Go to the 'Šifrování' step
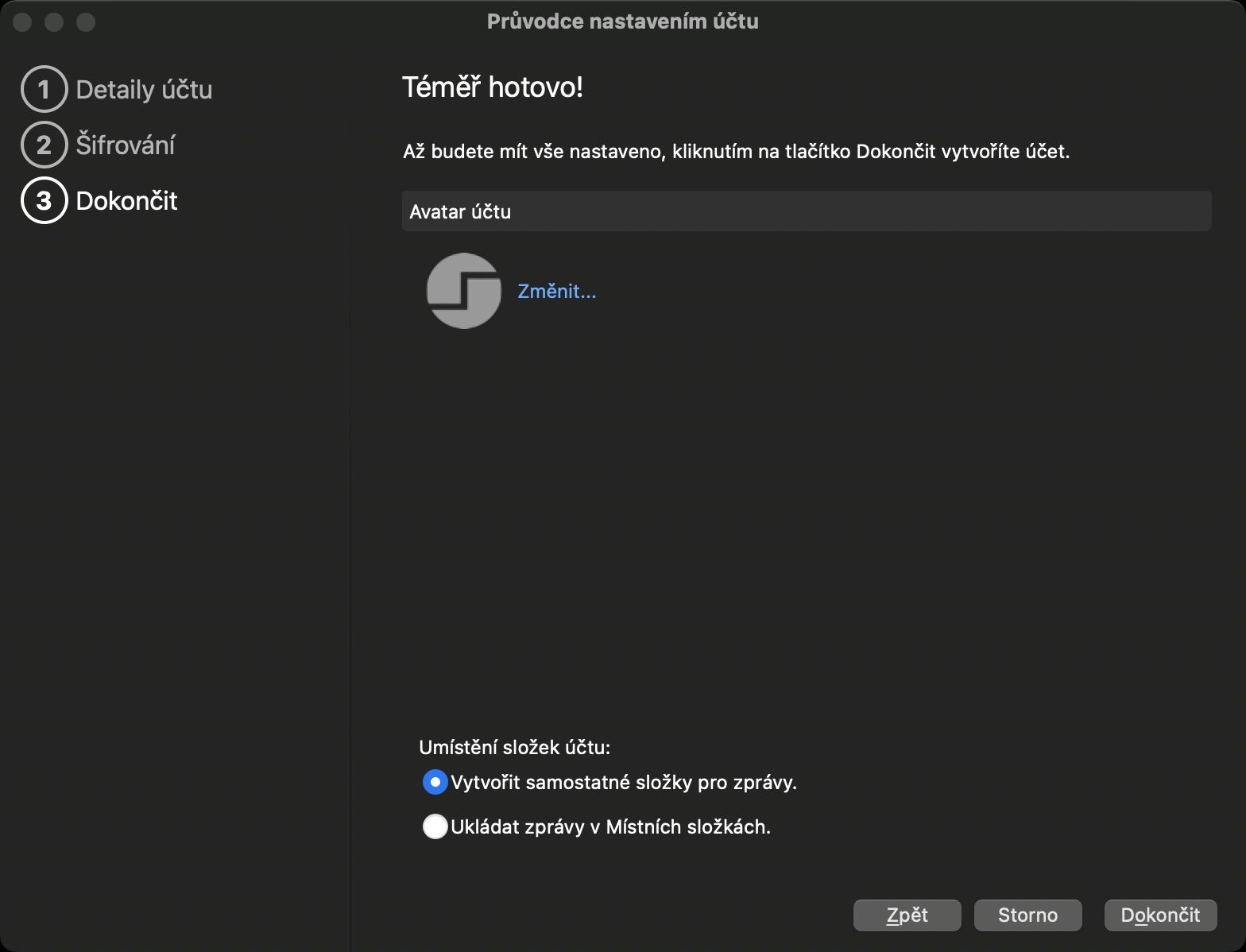 click(126, 145)
